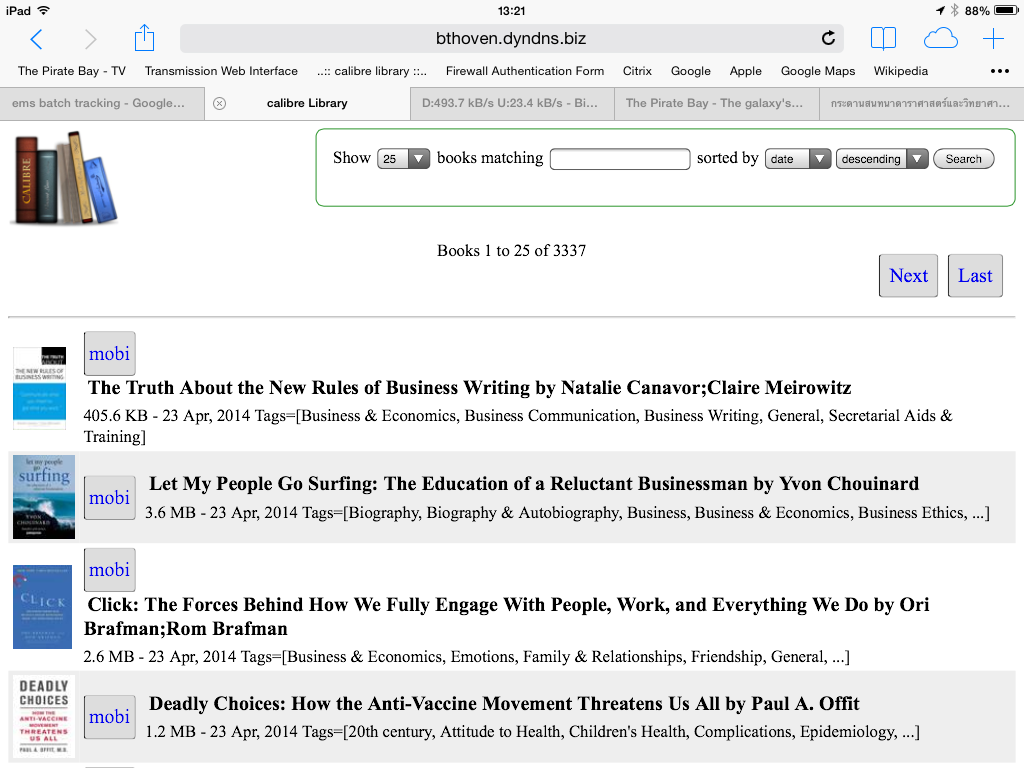Image resolution: width=1024 pixels, height=768 pixels.
Task: Tap the Safari forward arrow
Action: point(90,39)
